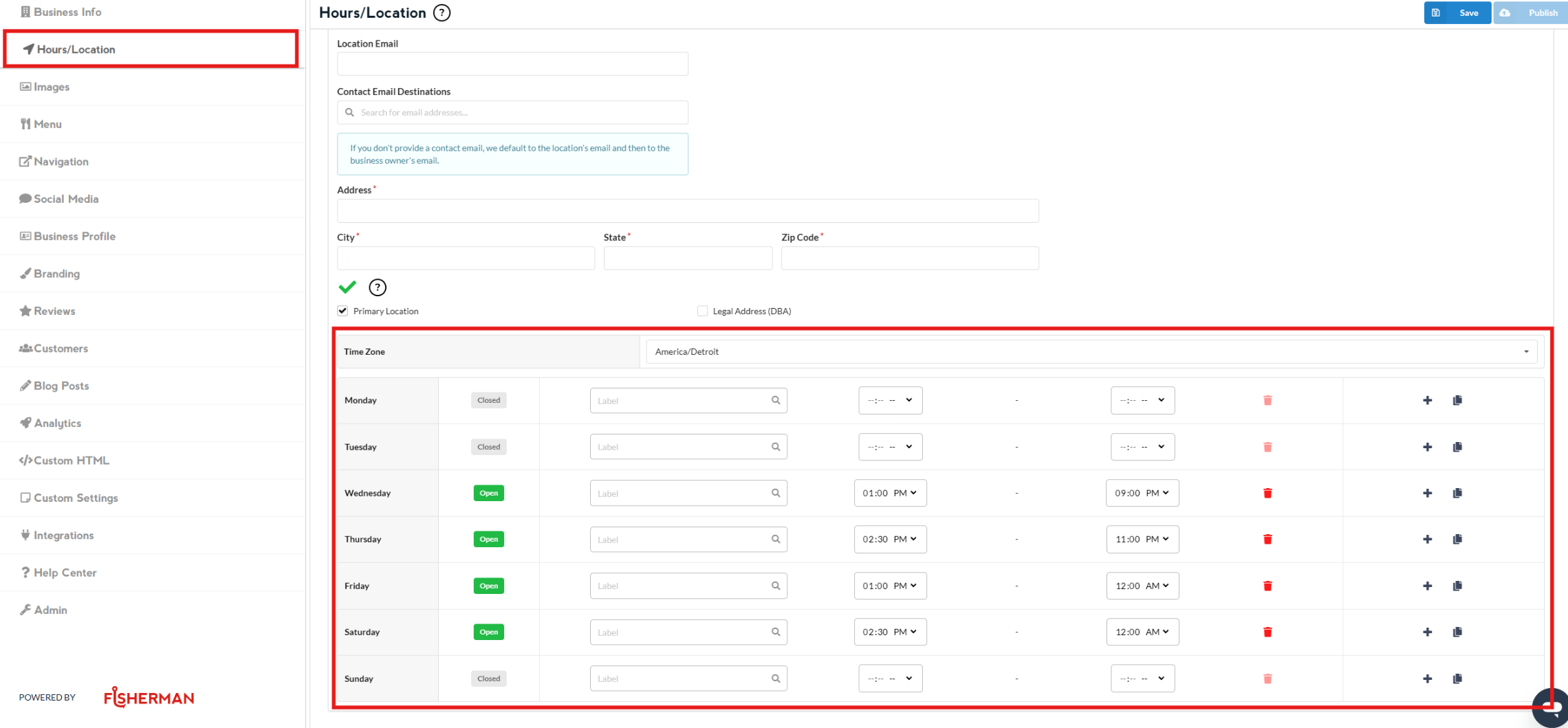
Task: Click the Save button
Action: (x=1457, y=12)
